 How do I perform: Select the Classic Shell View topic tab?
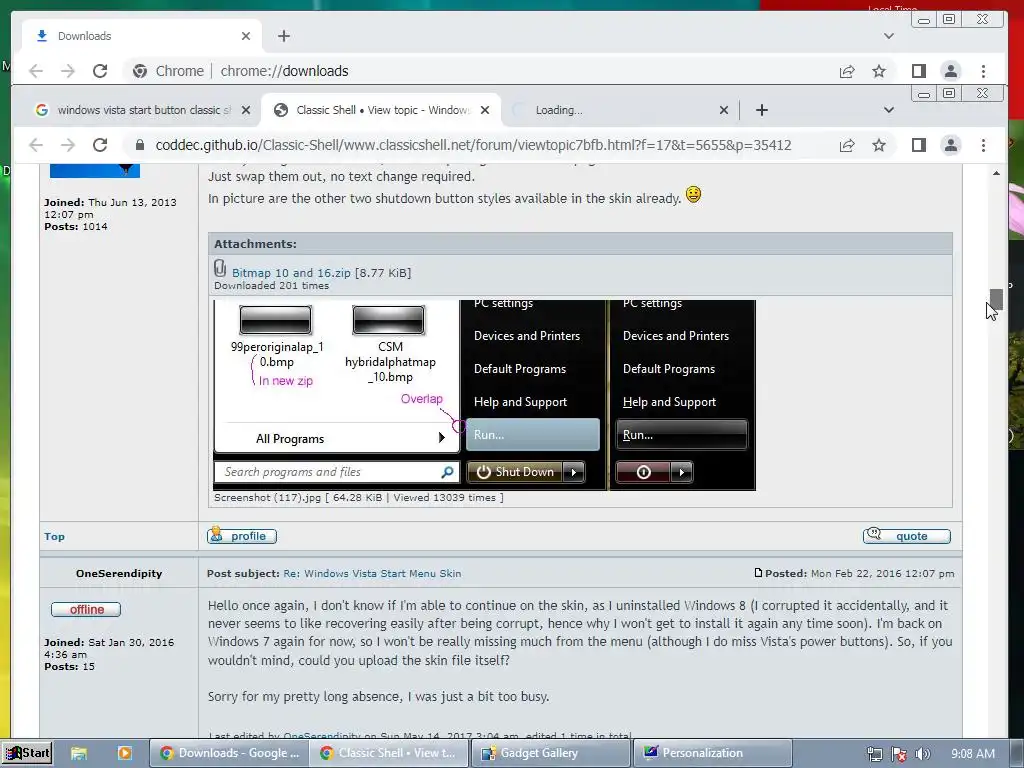click(382, 110)
